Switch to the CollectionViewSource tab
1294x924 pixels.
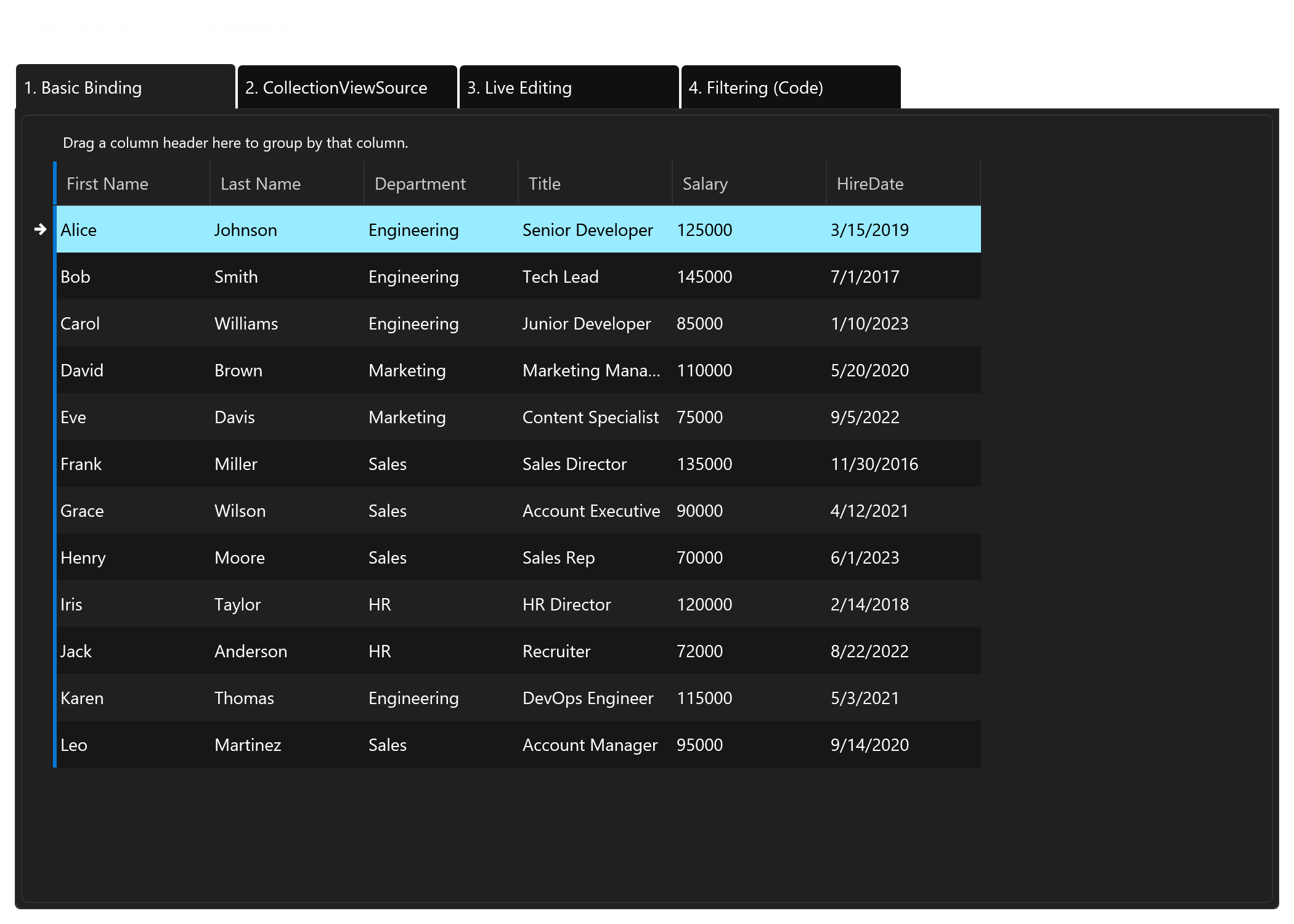click(346, 87)
